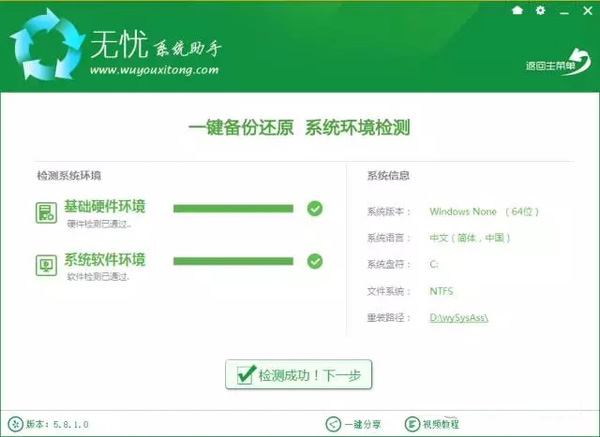Image resolution: width=600 pixels, height=437 pixels.
Task: Click the 系统信息 section heading
Action: [x=388, y=176]
